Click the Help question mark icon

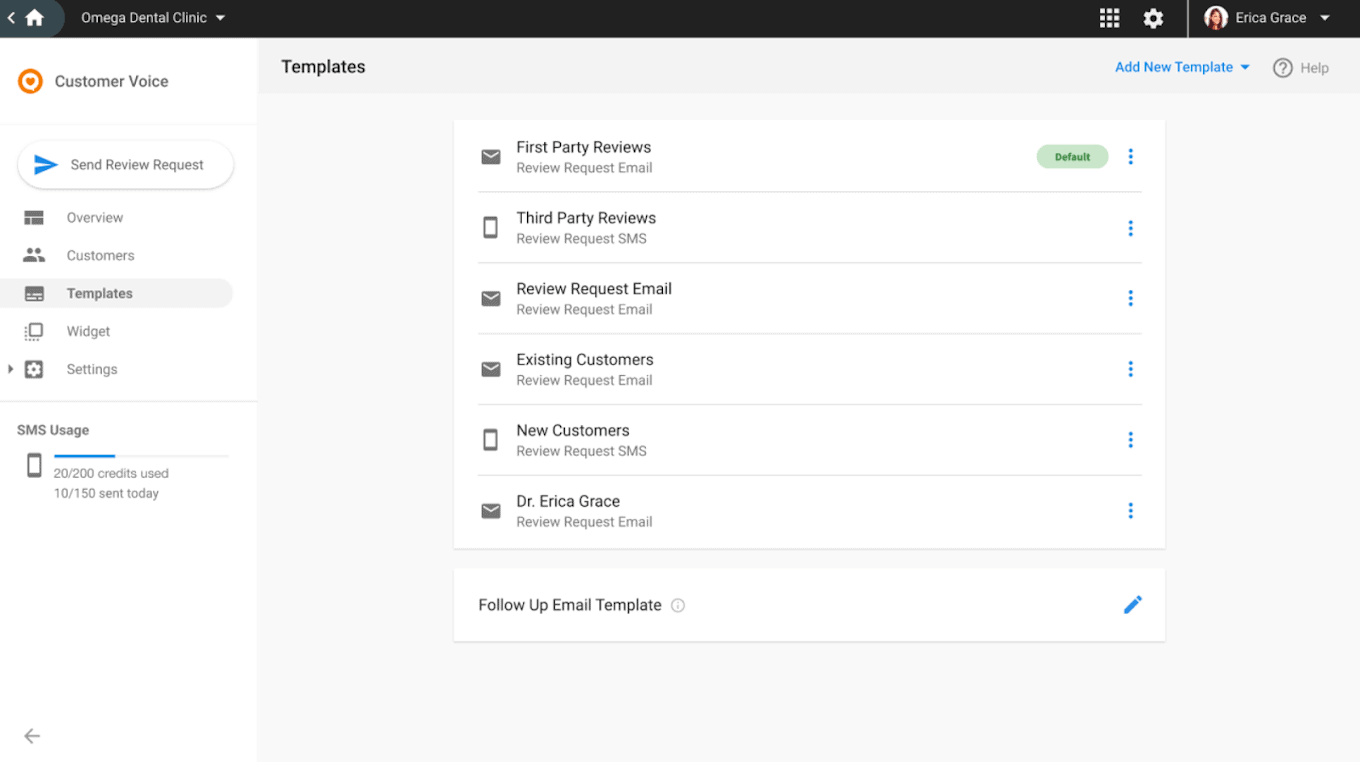point(1283,68)
